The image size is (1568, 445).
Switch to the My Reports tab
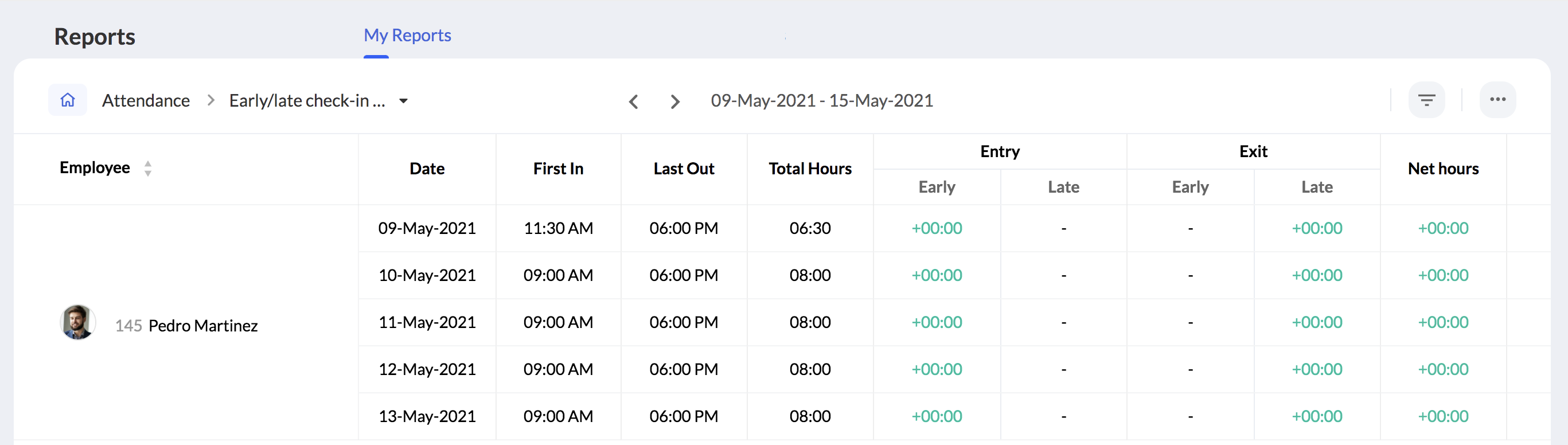(407, 36)
